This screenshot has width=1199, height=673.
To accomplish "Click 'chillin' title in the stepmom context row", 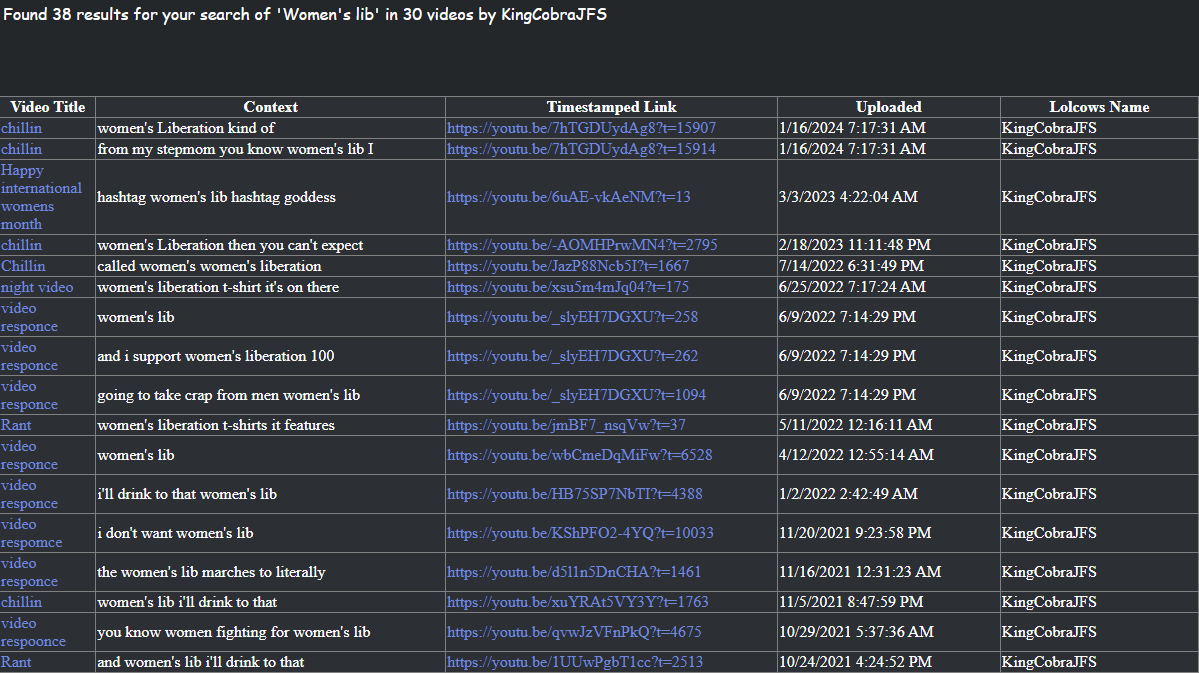I will (21, 148).
